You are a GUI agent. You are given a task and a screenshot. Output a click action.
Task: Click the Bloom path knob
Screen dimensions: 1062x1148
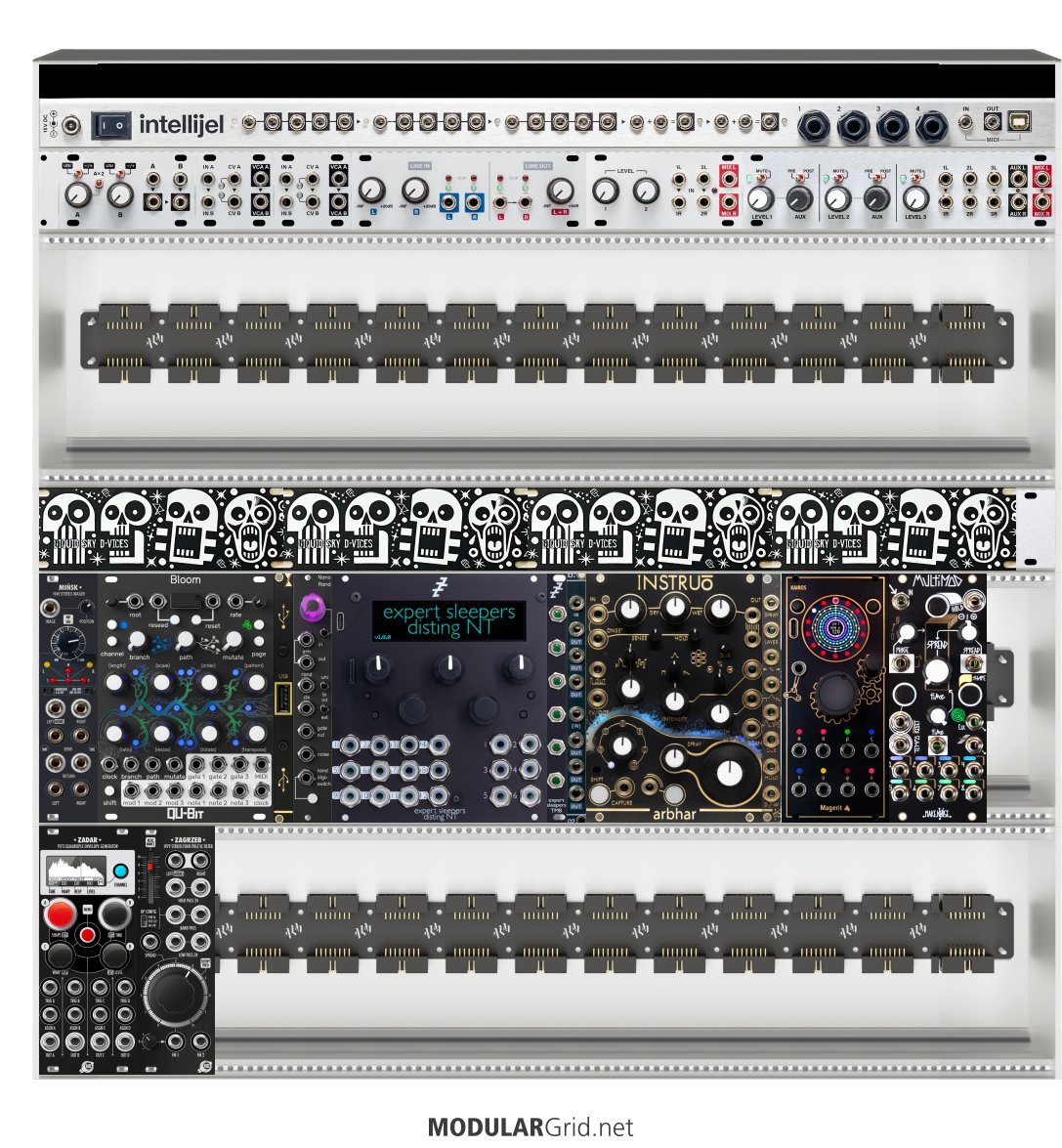click(186, 640)
